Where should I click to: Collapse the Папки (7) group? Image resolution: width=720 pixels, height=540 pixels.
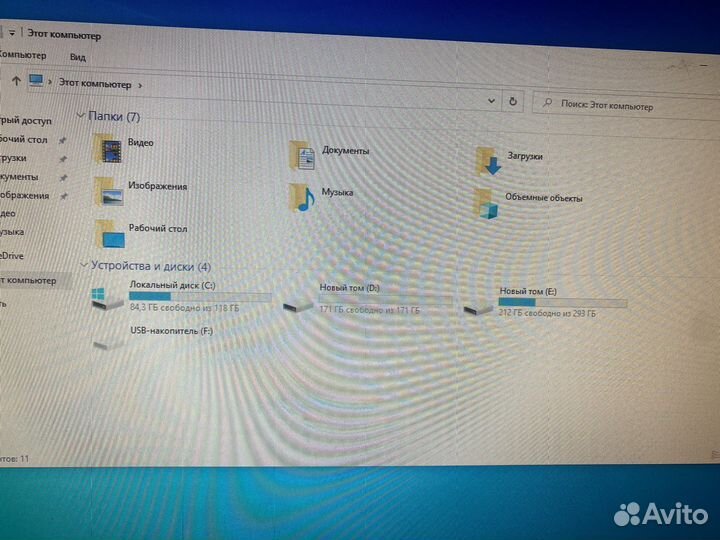point(82,117)
